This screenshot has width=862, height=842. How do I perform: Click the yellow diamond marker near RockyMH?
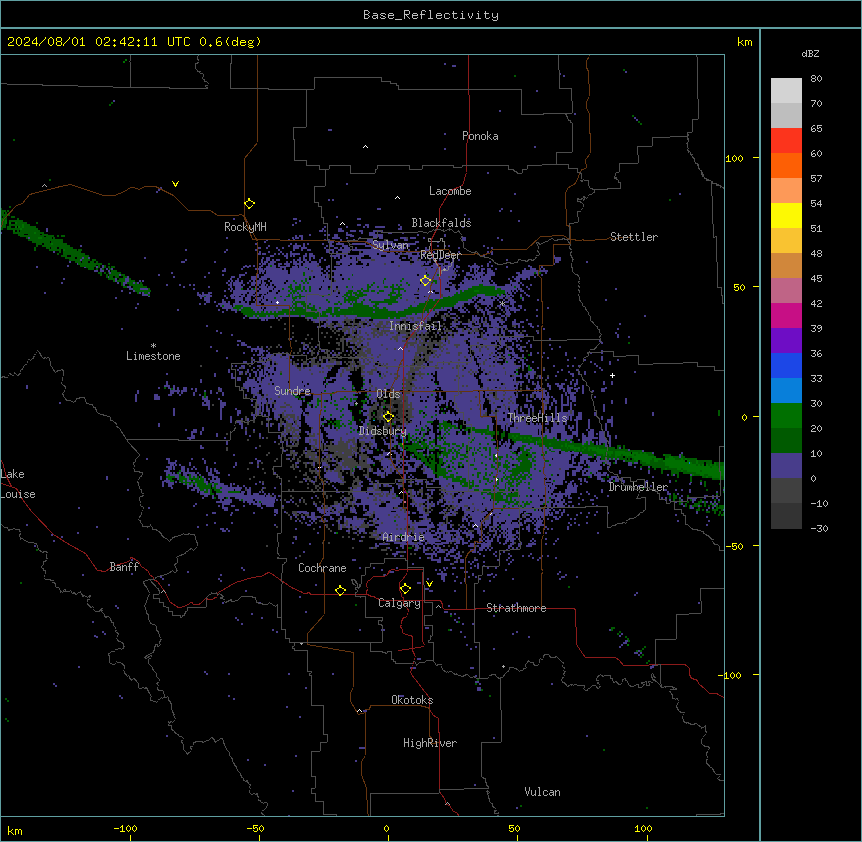click(250, 204)
